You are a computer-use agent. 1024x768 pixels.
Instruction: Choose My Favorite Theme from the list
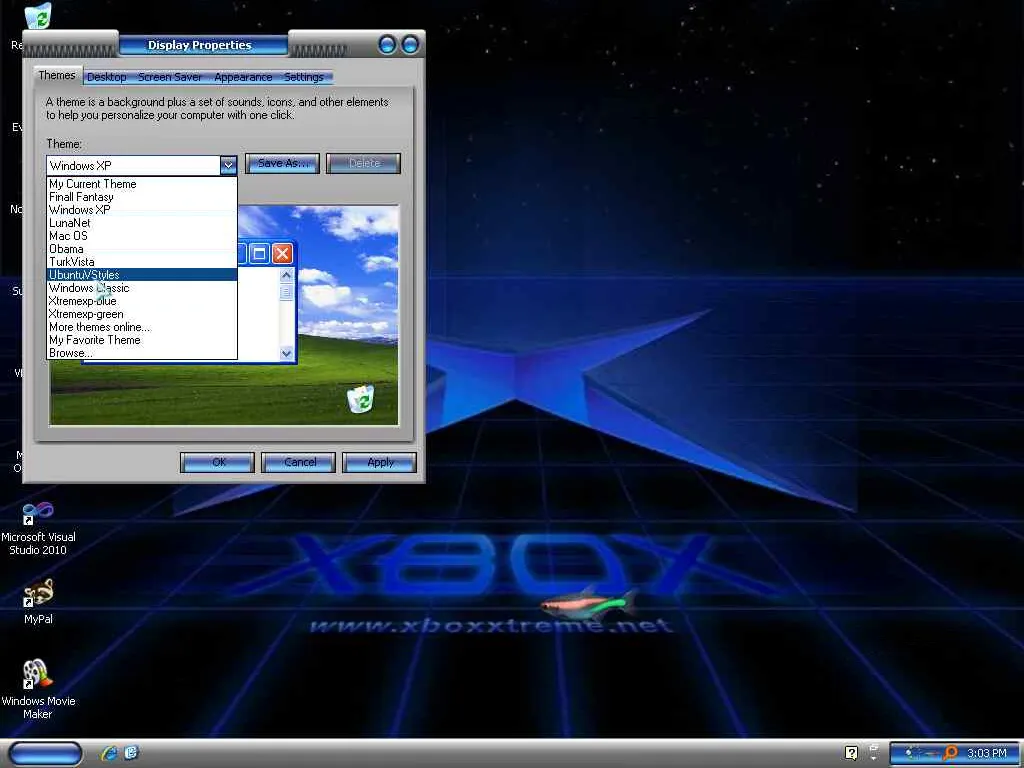click(x=142, y=340)
